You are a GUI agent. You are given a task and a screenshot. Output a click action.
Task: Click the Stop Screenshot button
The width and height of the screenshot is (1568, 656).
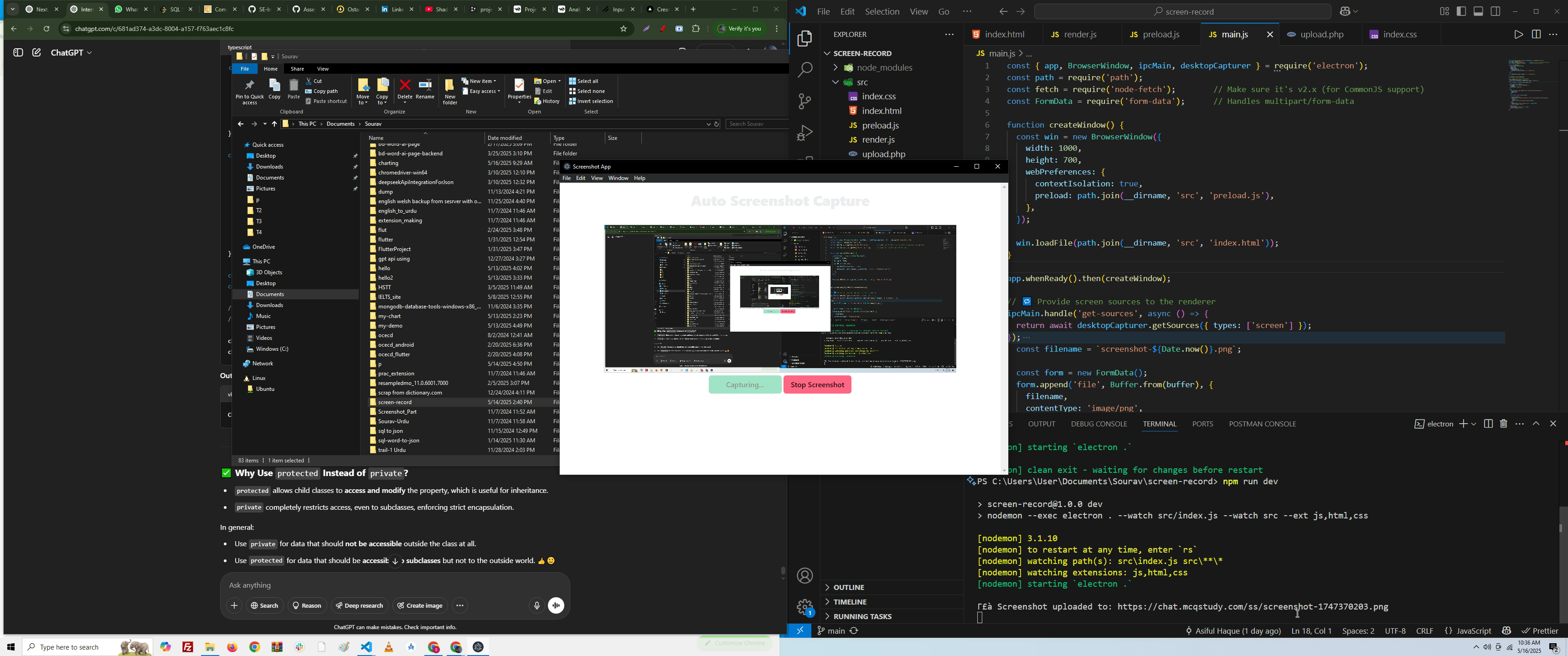(x=817, y=384)
